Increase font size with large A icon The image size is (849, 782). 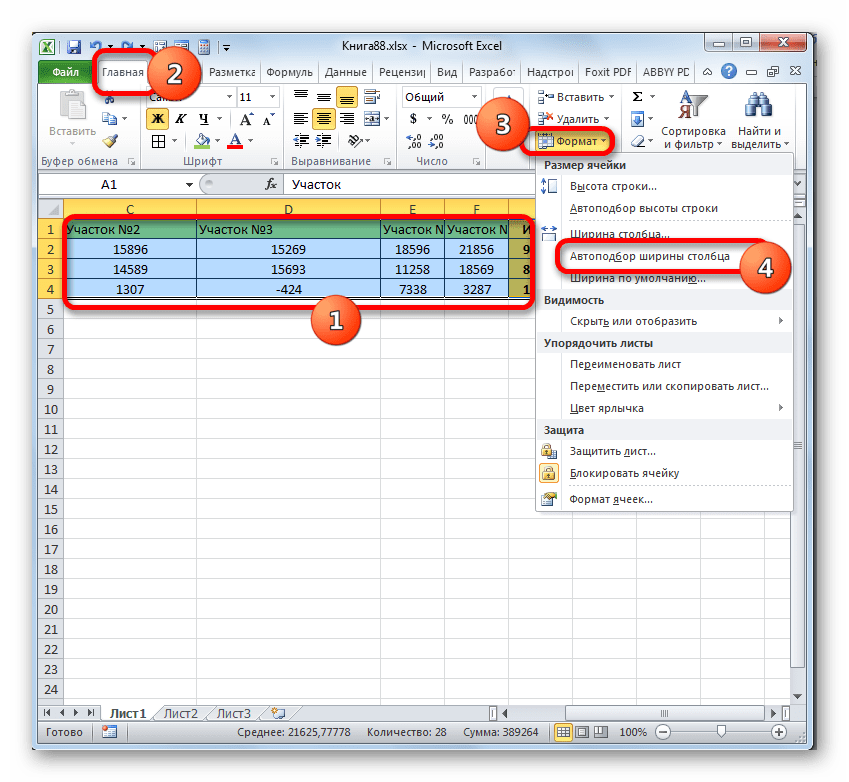click(x=246, y=119)
